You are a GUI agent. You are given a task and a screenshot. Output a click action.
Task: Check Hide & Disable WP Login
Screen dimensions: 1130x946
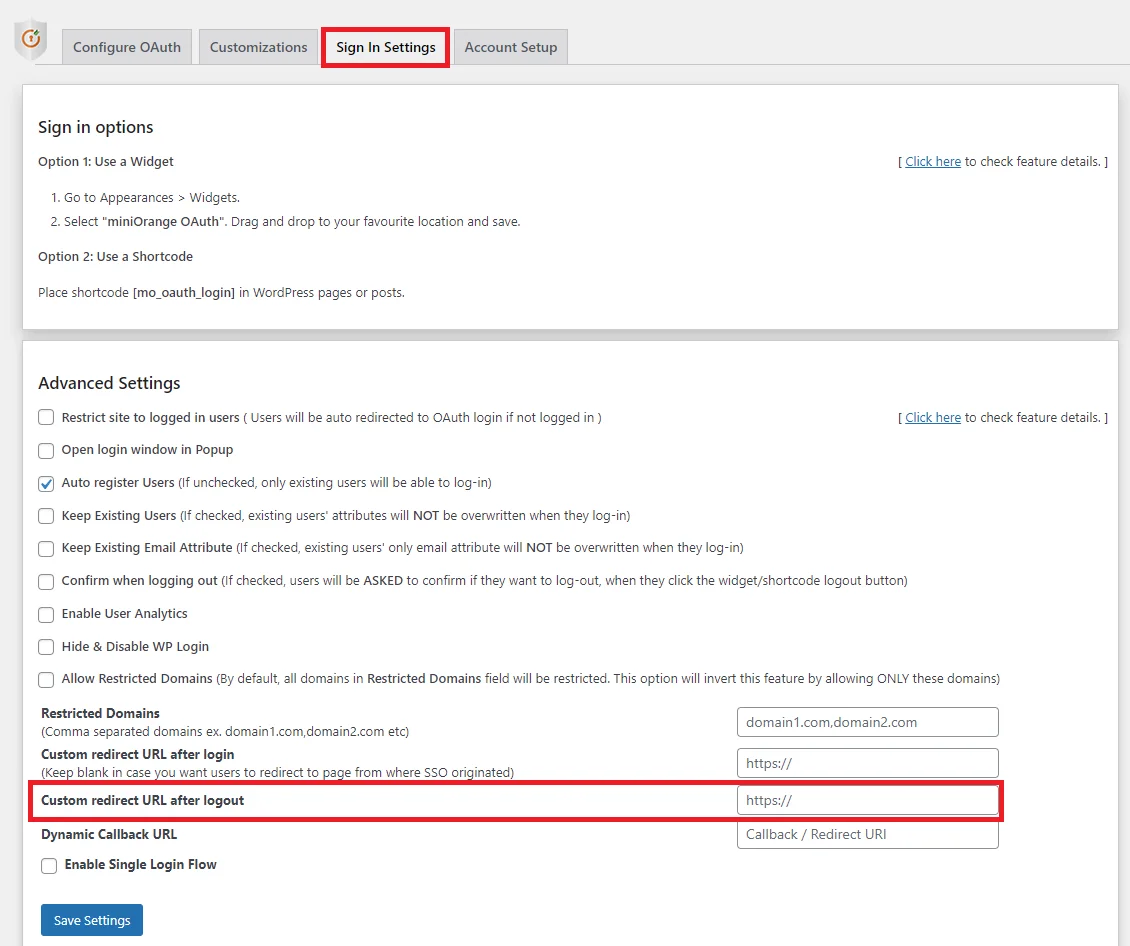pyautogui.click(x=45, y=647)
